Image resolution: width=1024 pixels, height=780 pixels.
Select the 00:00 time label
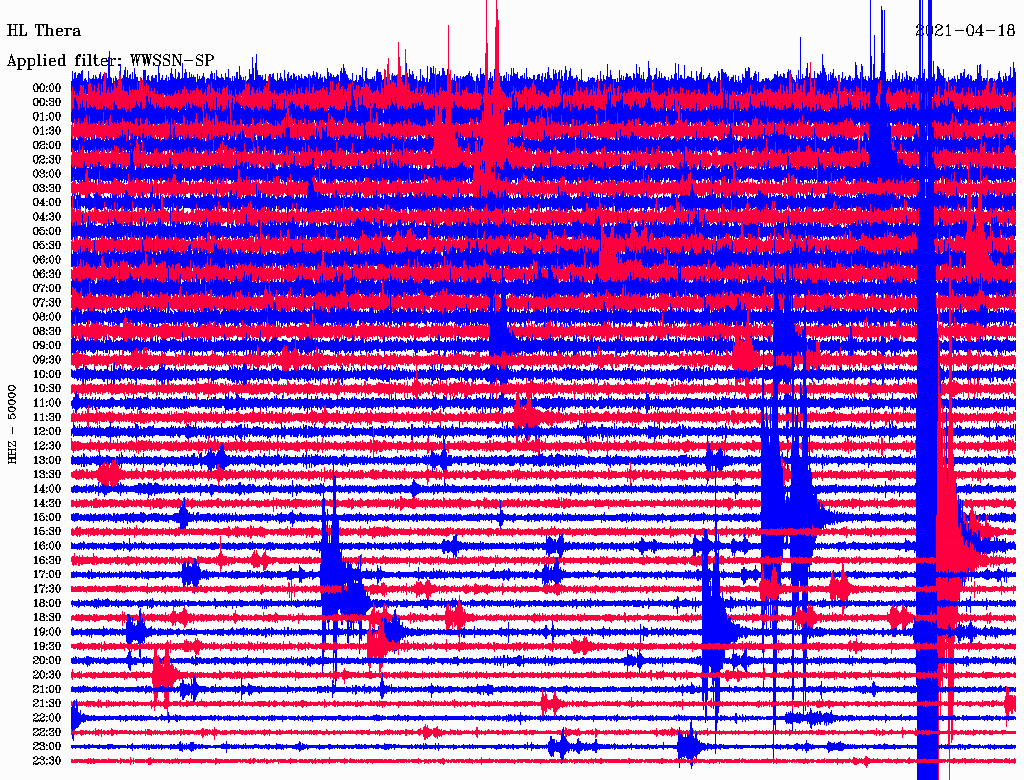pyautogui.click(x=47, y=88)
